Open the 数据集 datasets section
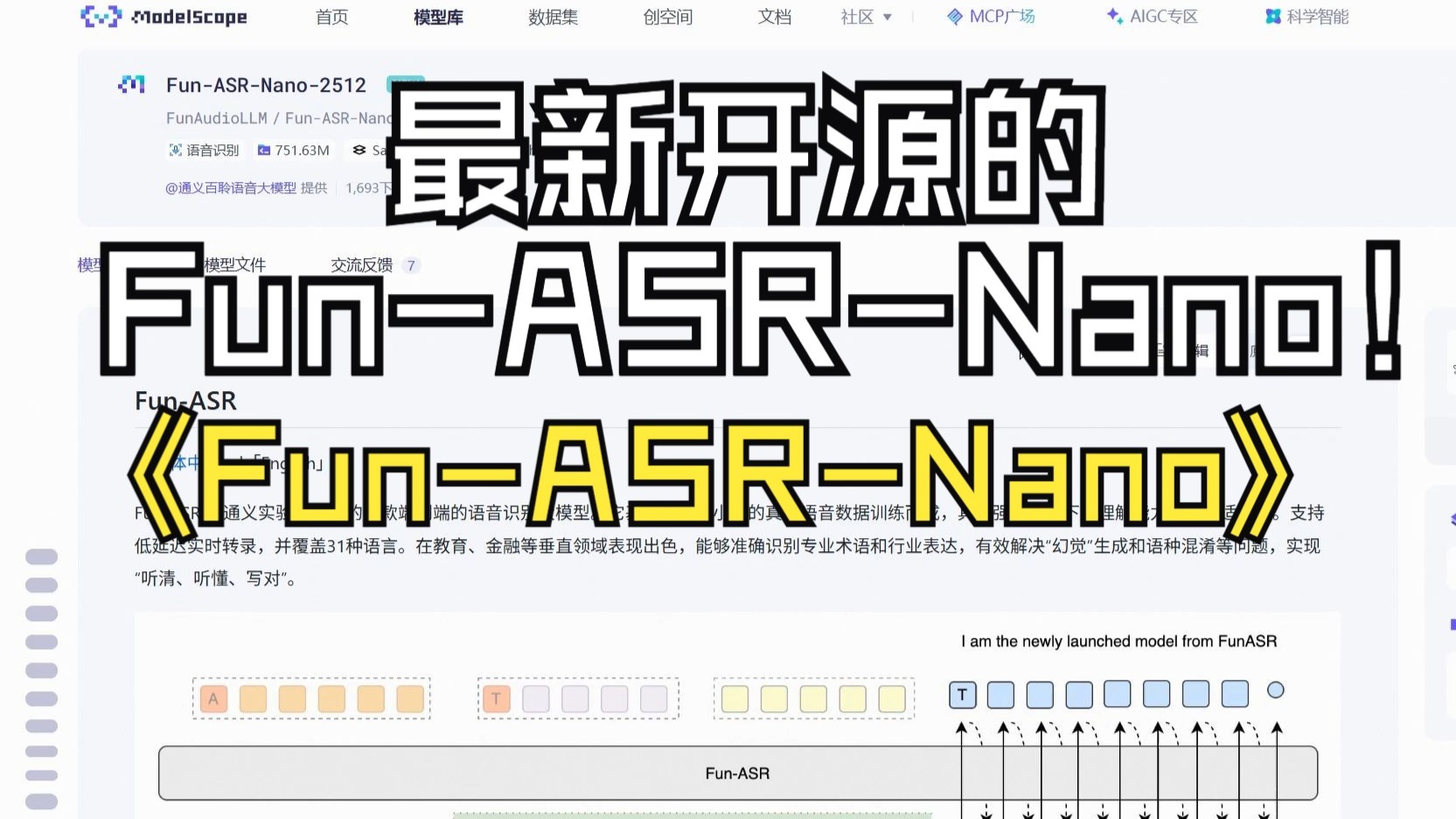The width and height of the screenshot is (1456, 819). [x=553, y=17]
